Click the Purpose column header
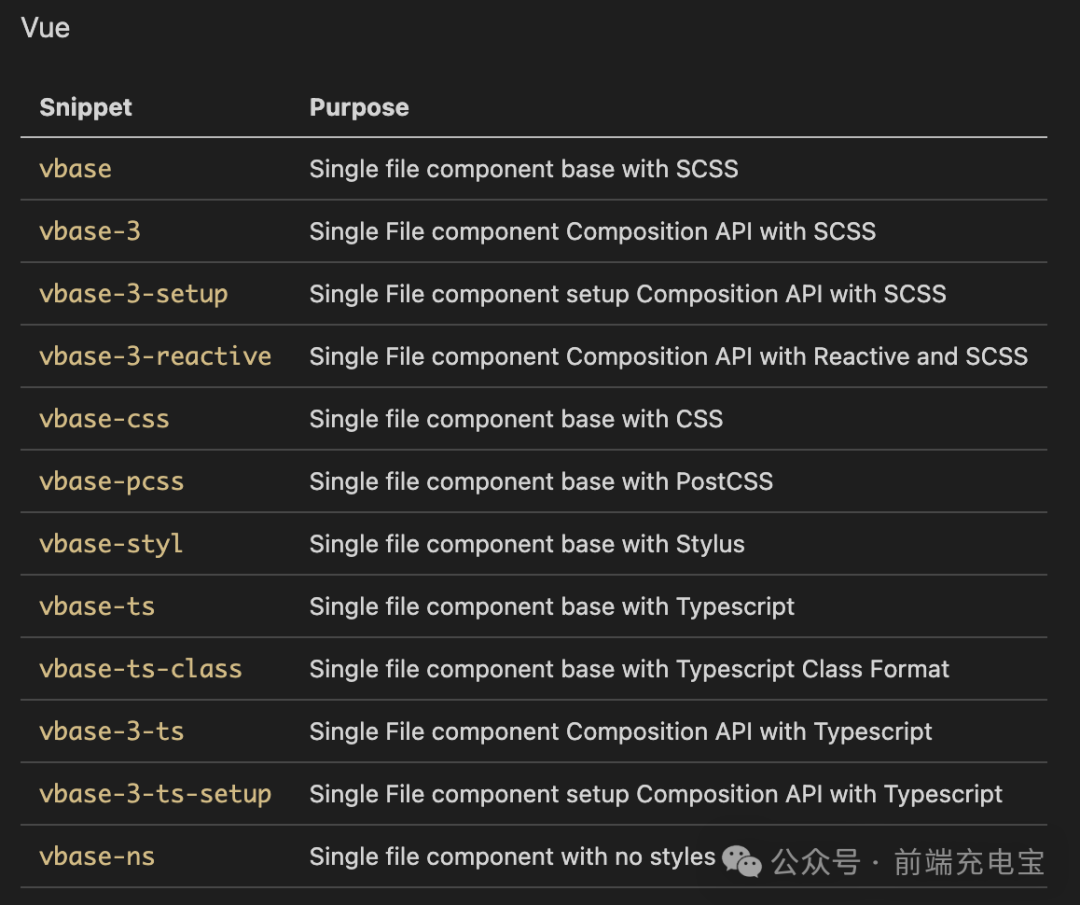 (x=359, y=107)
